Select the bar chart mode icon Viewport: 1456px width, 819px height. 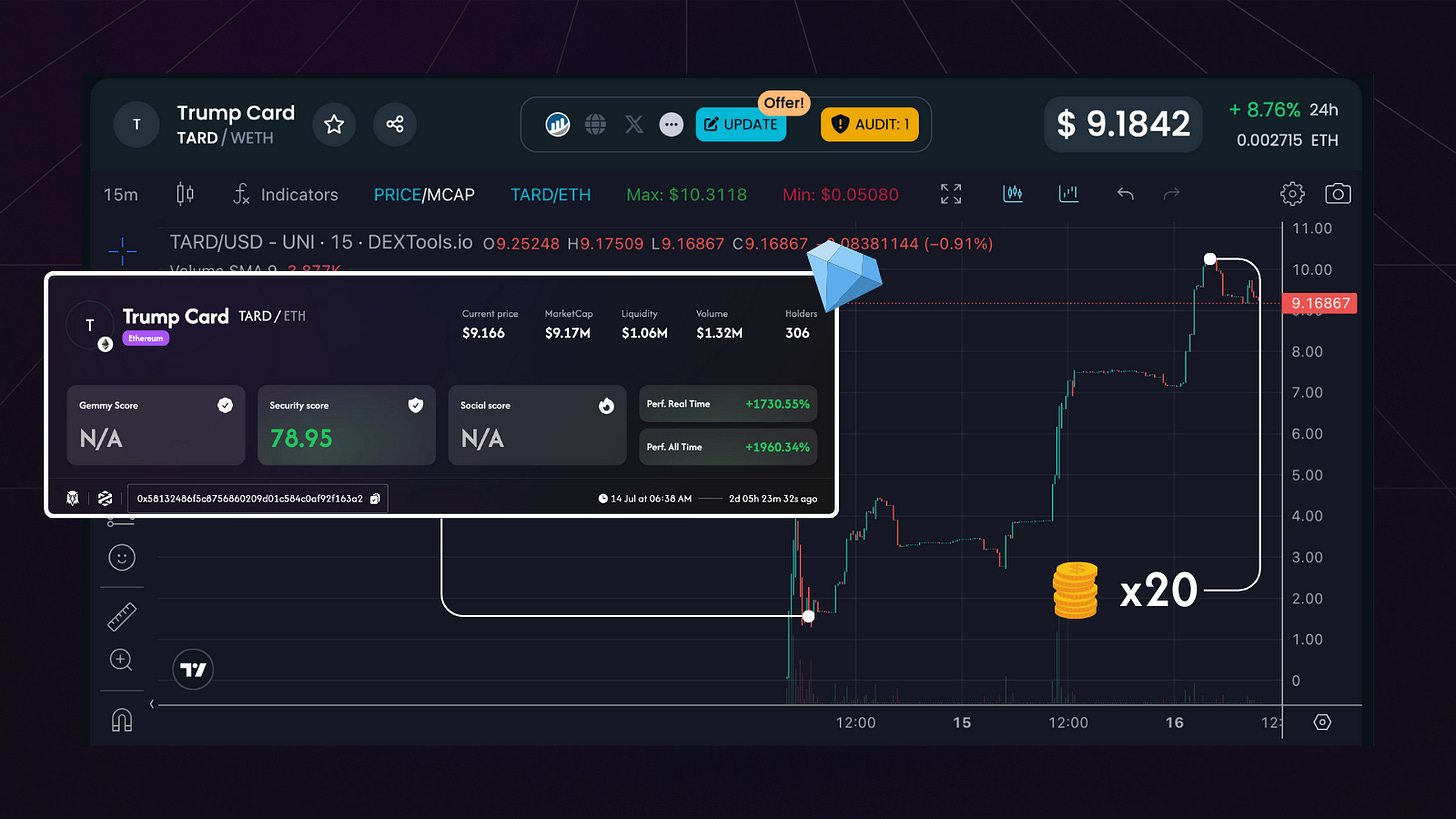[1069, 193]
